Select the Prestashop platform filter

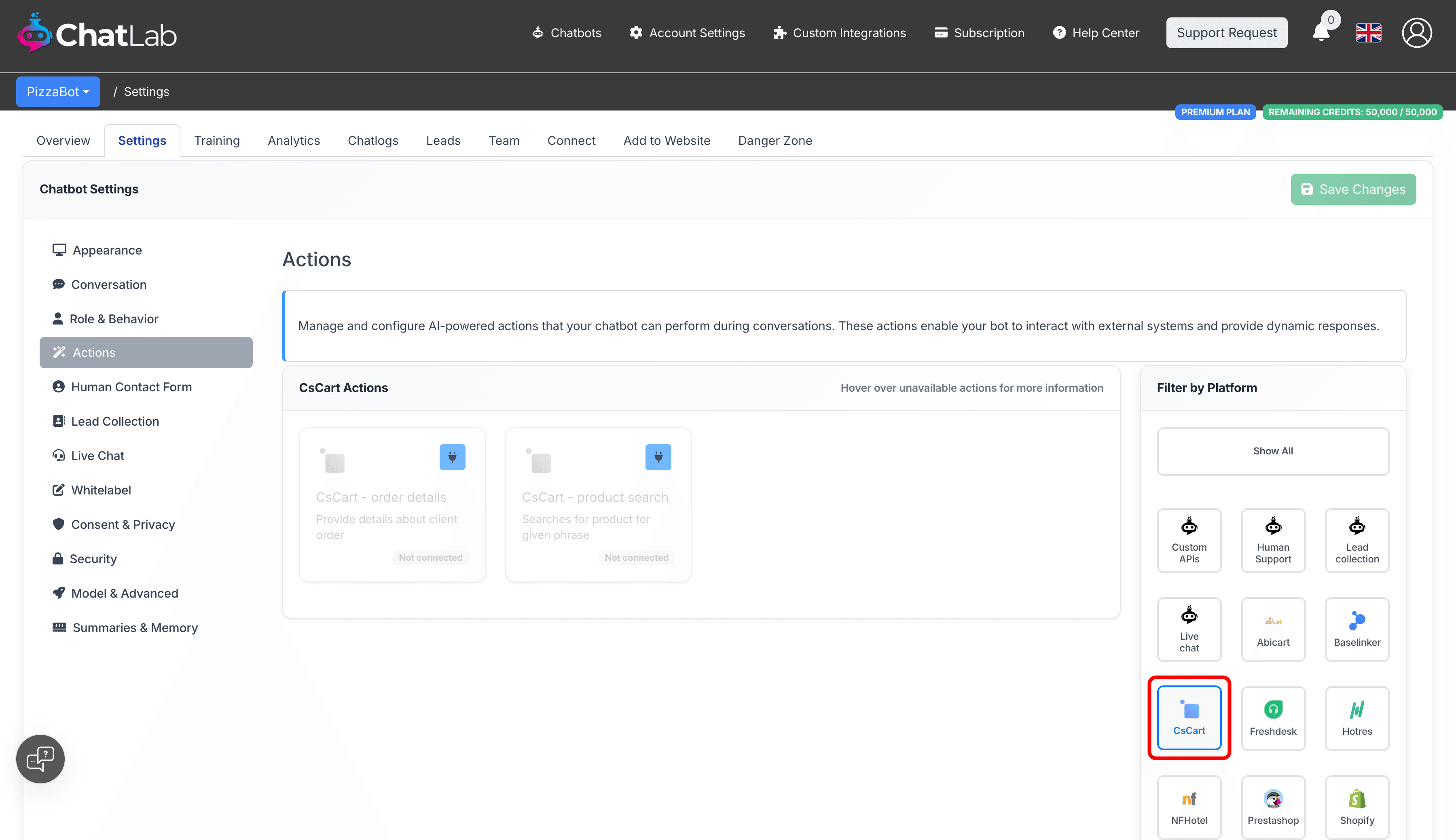click(x=1273, y=806)
